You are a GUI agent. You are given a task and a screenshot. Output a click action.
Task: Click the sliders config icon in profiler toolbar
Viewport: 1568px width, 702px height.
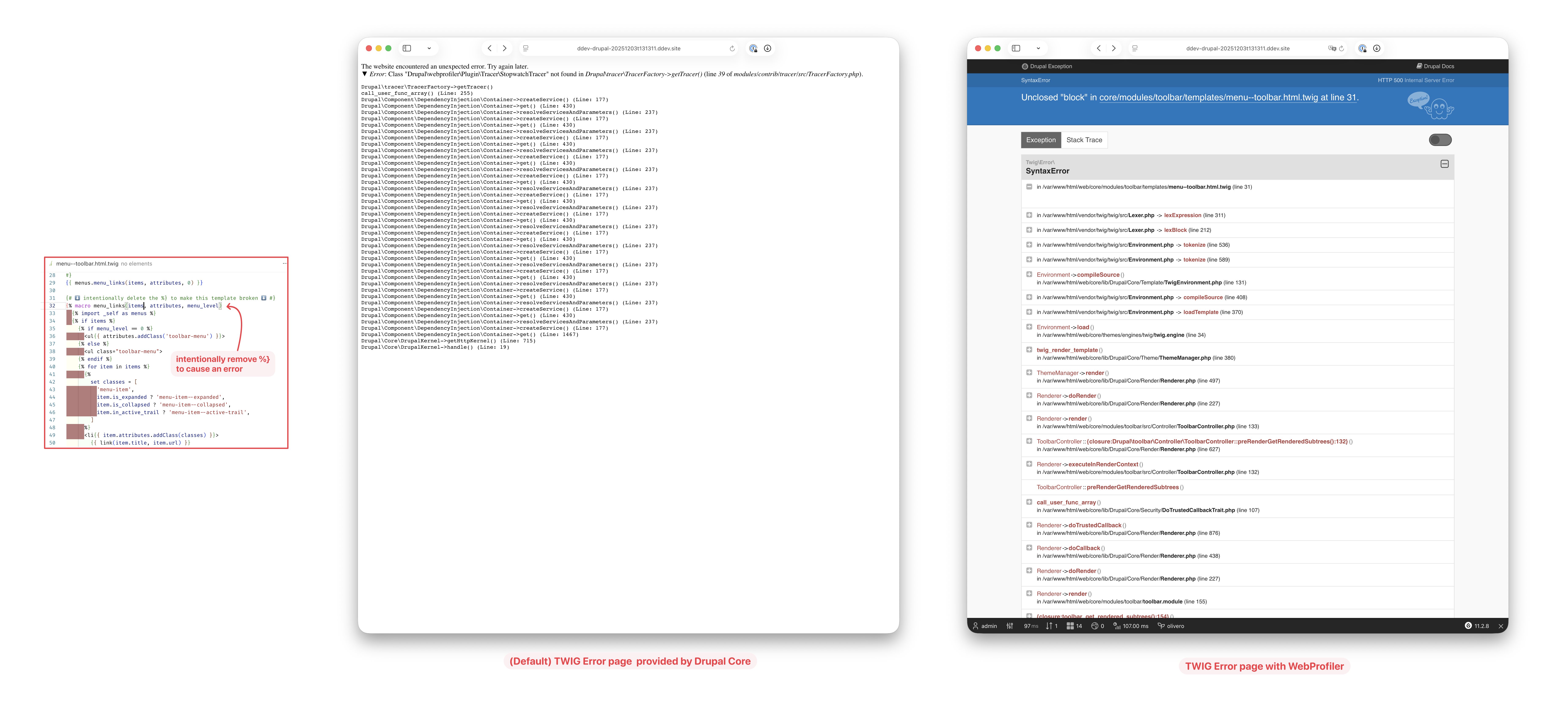click(x=1010, y=626)
